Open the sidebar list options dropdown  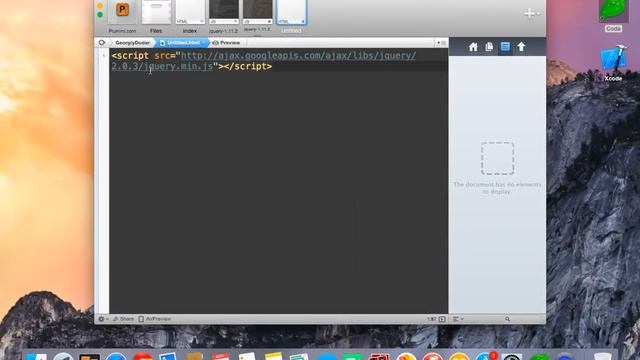tap(458, 319)
